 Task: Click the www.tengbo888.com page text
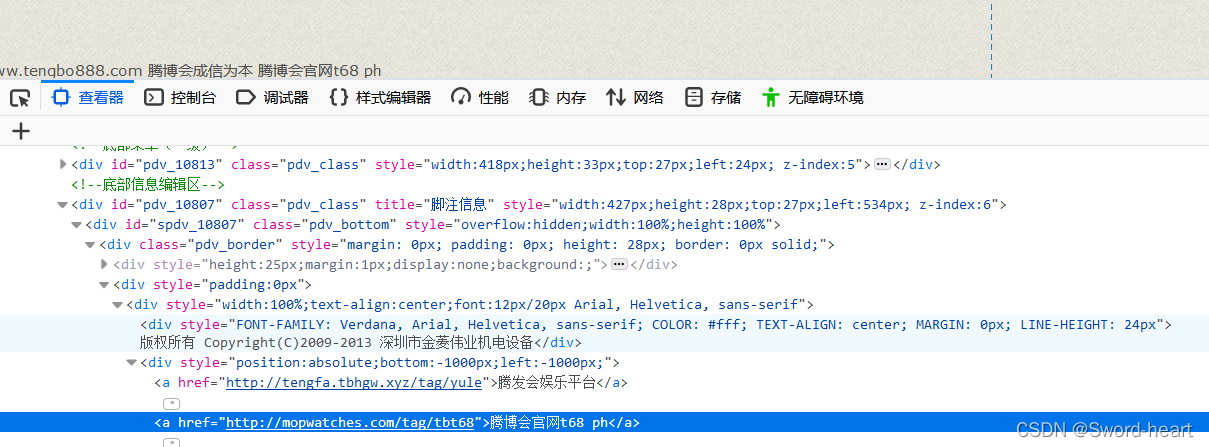[71, 70]
